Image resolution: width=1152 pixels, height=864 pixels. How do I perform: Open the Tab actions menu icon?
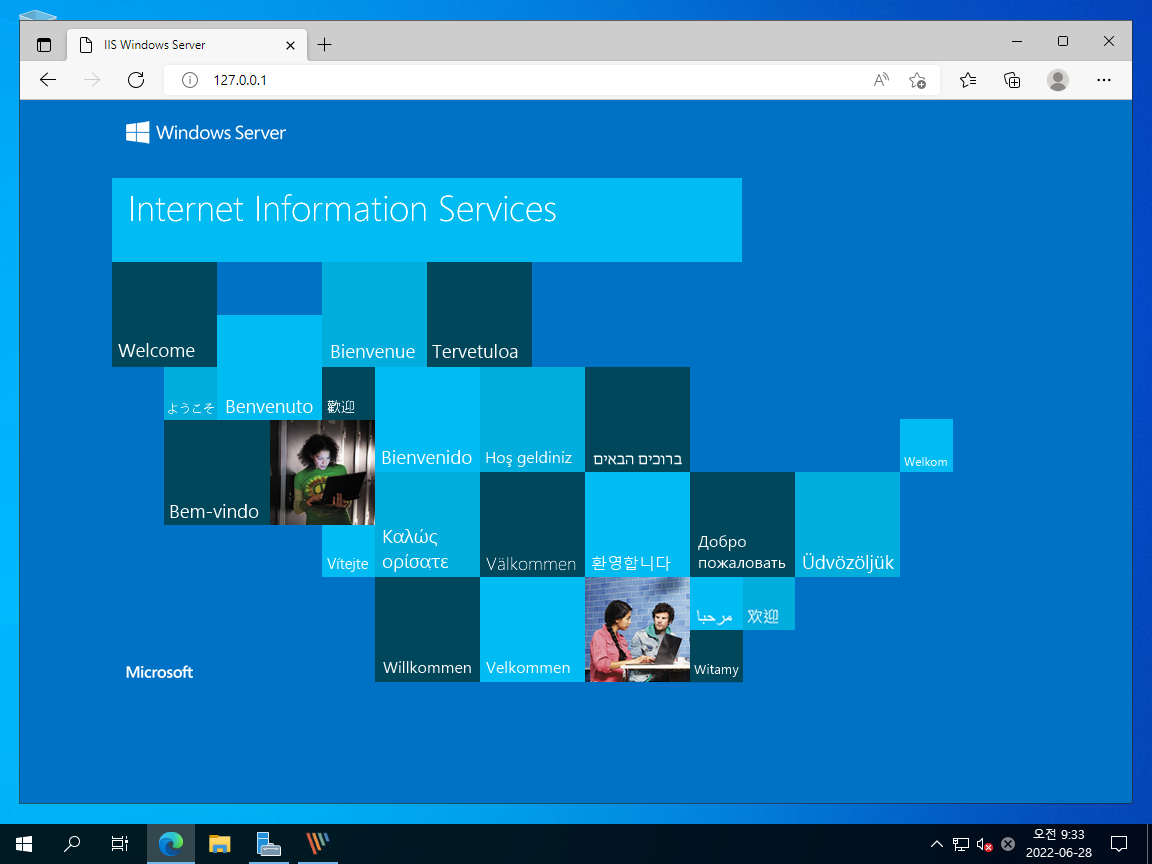coord(44,45)
